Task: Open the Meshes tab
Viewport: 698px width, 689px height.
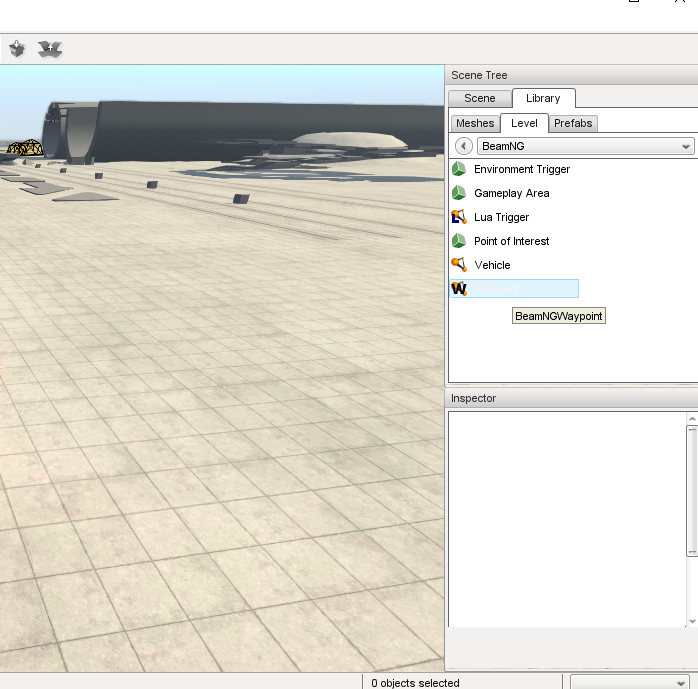Action: click(x=475, y=123)
